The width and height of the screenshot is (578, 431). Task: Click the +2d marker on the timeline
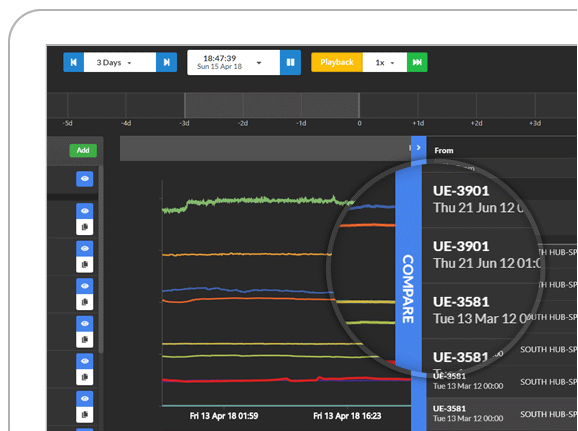coord(477,123)
